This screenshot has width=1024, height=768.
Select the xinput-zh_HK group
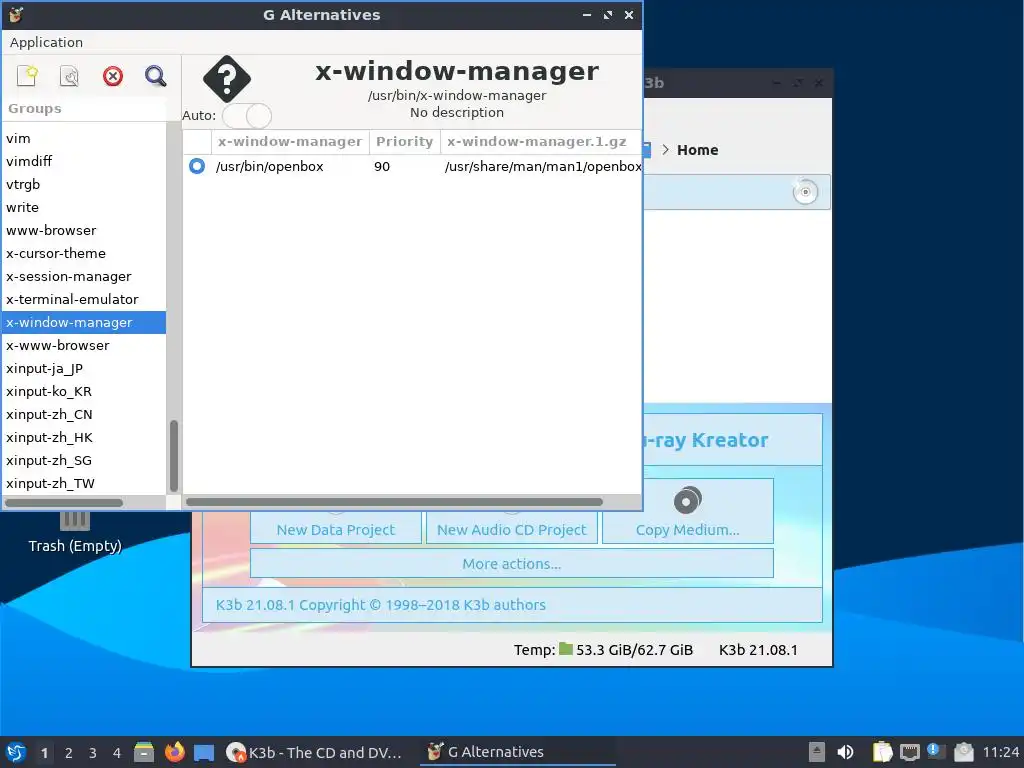84,438
